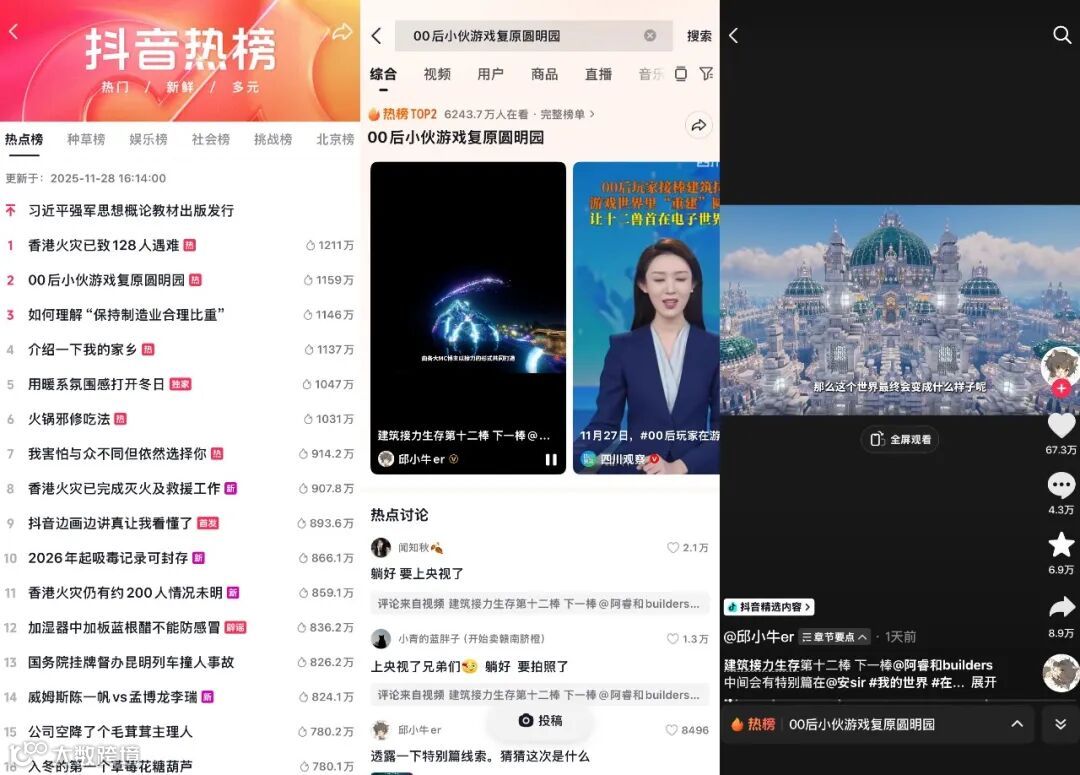Open the search results filter funnel icon
This screenshot has height=775, width=1080.
pyautogui.click(x=706, y=74)
